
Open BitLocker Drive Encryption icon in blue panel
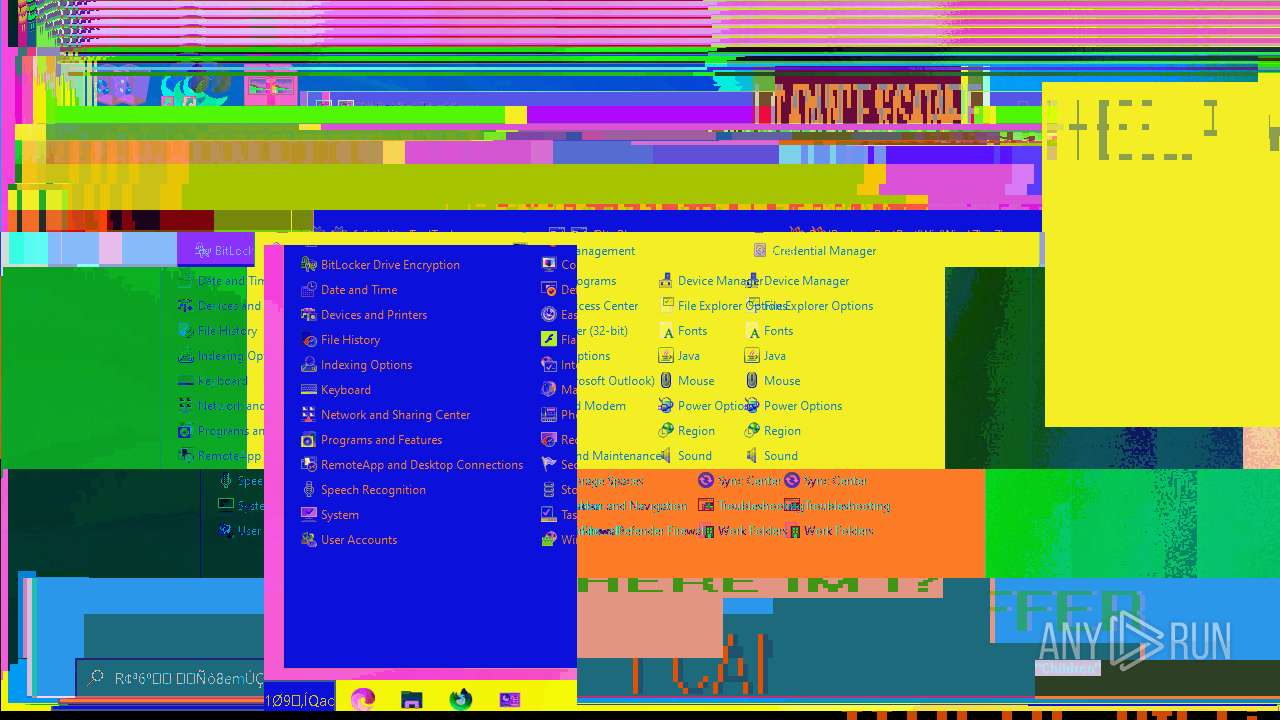coord(309,265)
